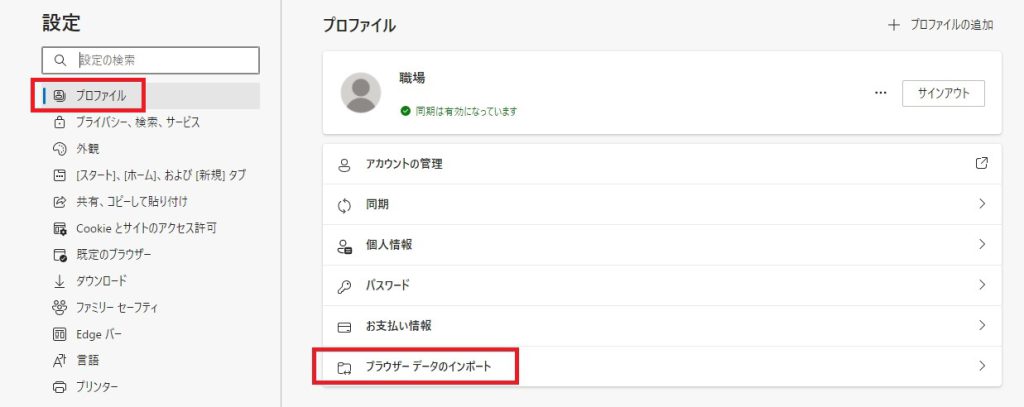Click the 職場 profile avatar picture
Viewport: 1024px width, 407px height.
(360, 93)
